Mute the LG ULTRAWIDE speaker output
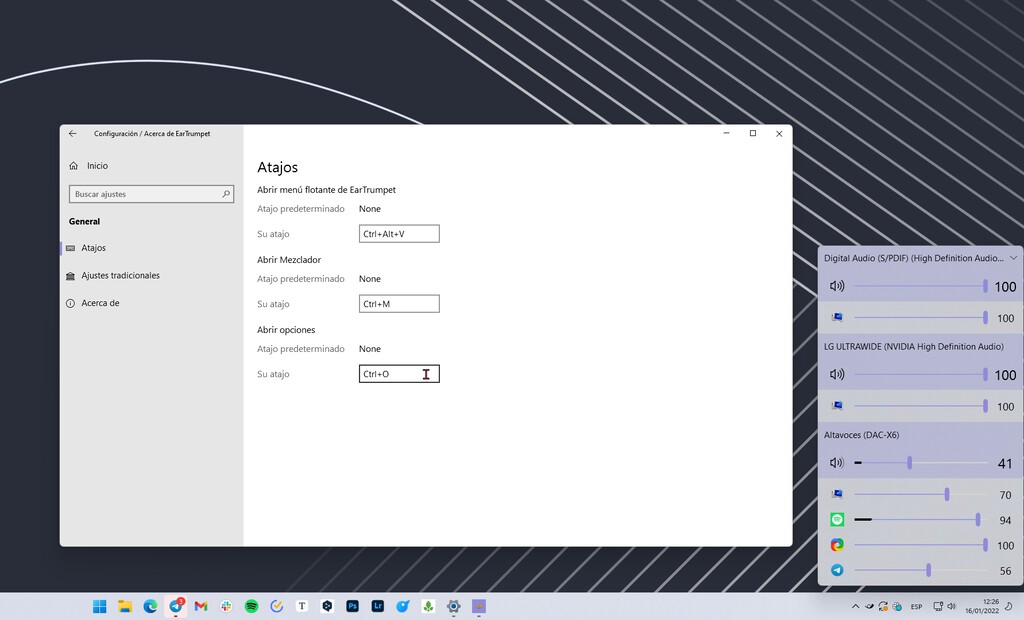This screenshot has width=1024, height=620. tap(837, 374)
